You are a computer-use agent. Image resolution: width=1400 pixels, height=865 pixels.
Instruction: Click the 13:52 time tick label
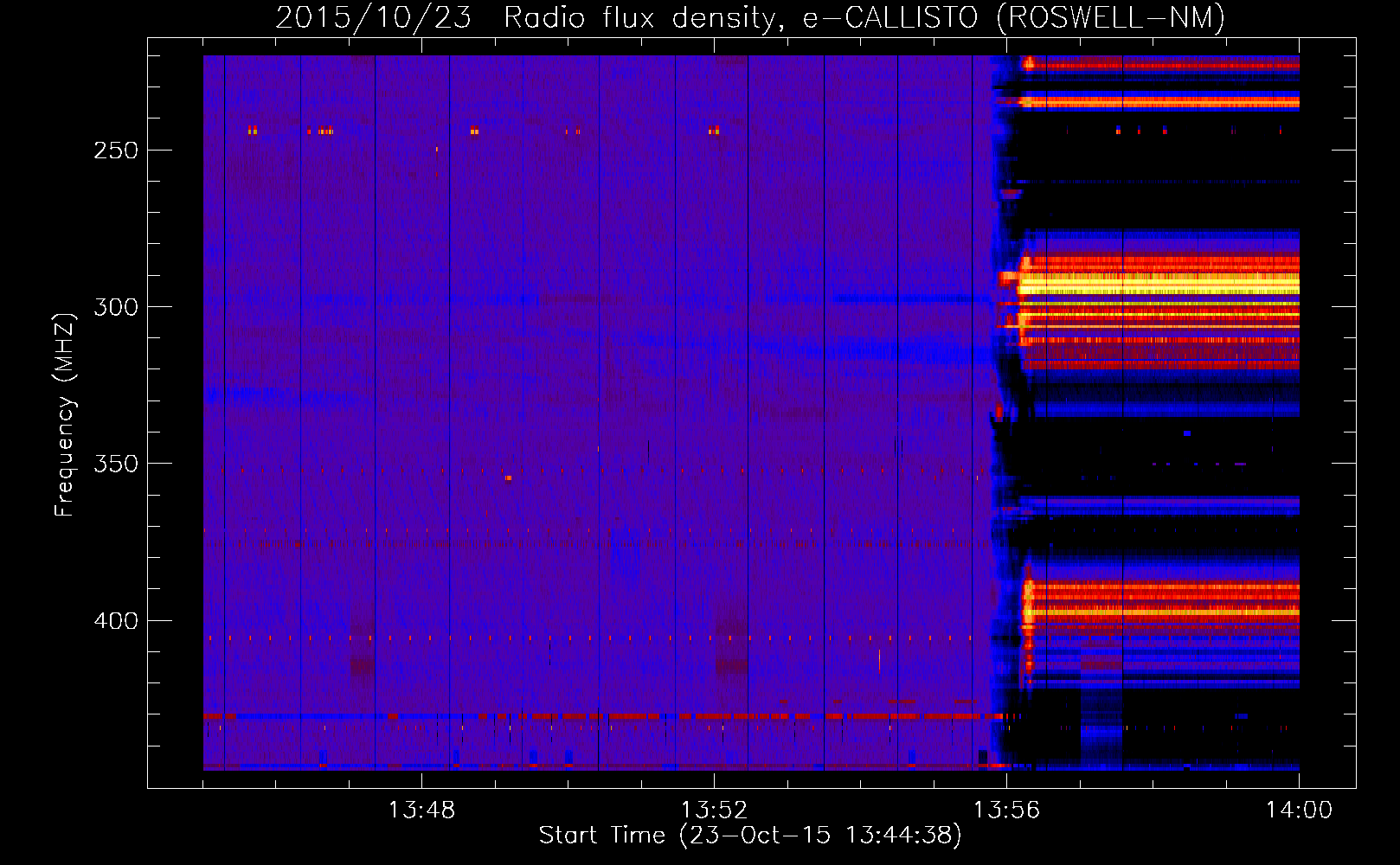pyautogui.click(x=714, y=811)
